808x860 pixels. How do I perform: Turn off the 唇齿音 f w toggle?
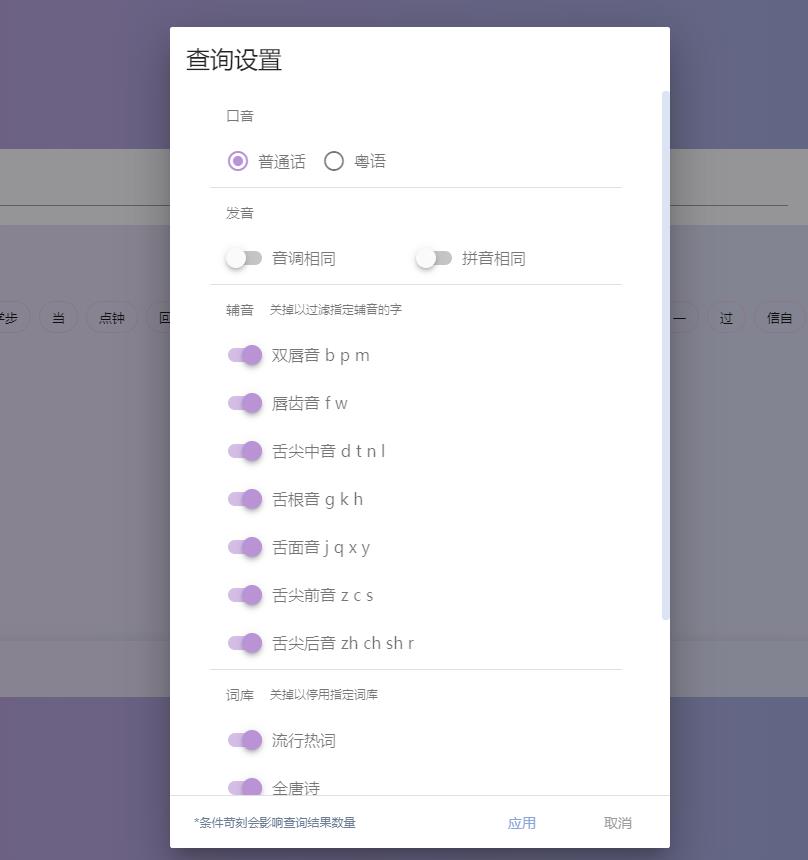243,403
